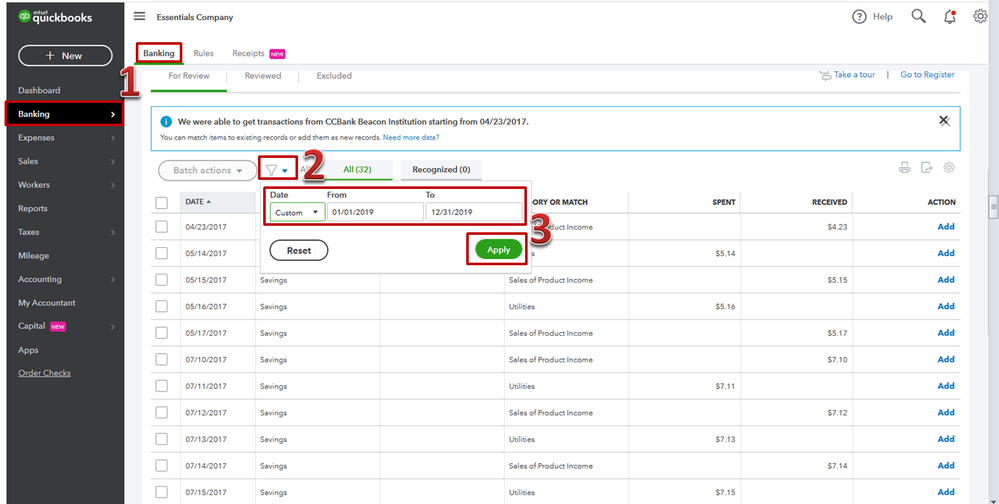
Task: Click the green Apply button
Action: coord(498,250)
